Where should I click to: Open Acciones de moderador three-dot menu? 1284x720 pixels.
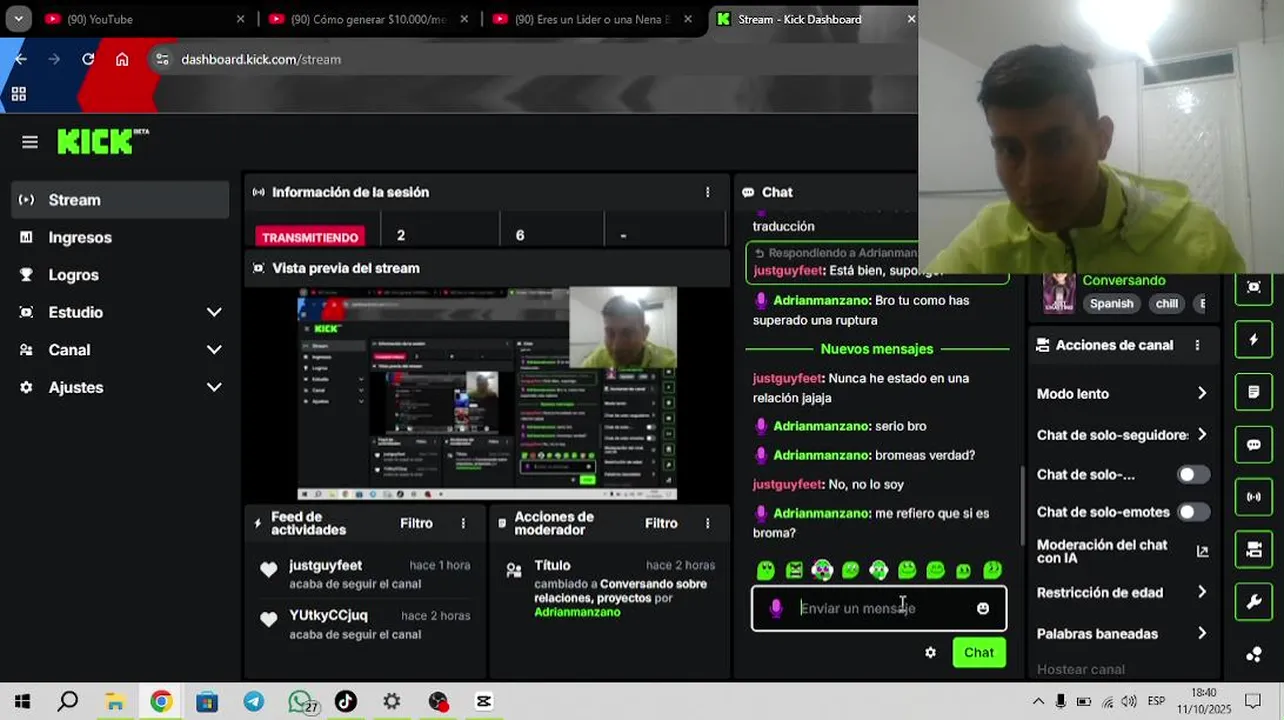(708, 523)
